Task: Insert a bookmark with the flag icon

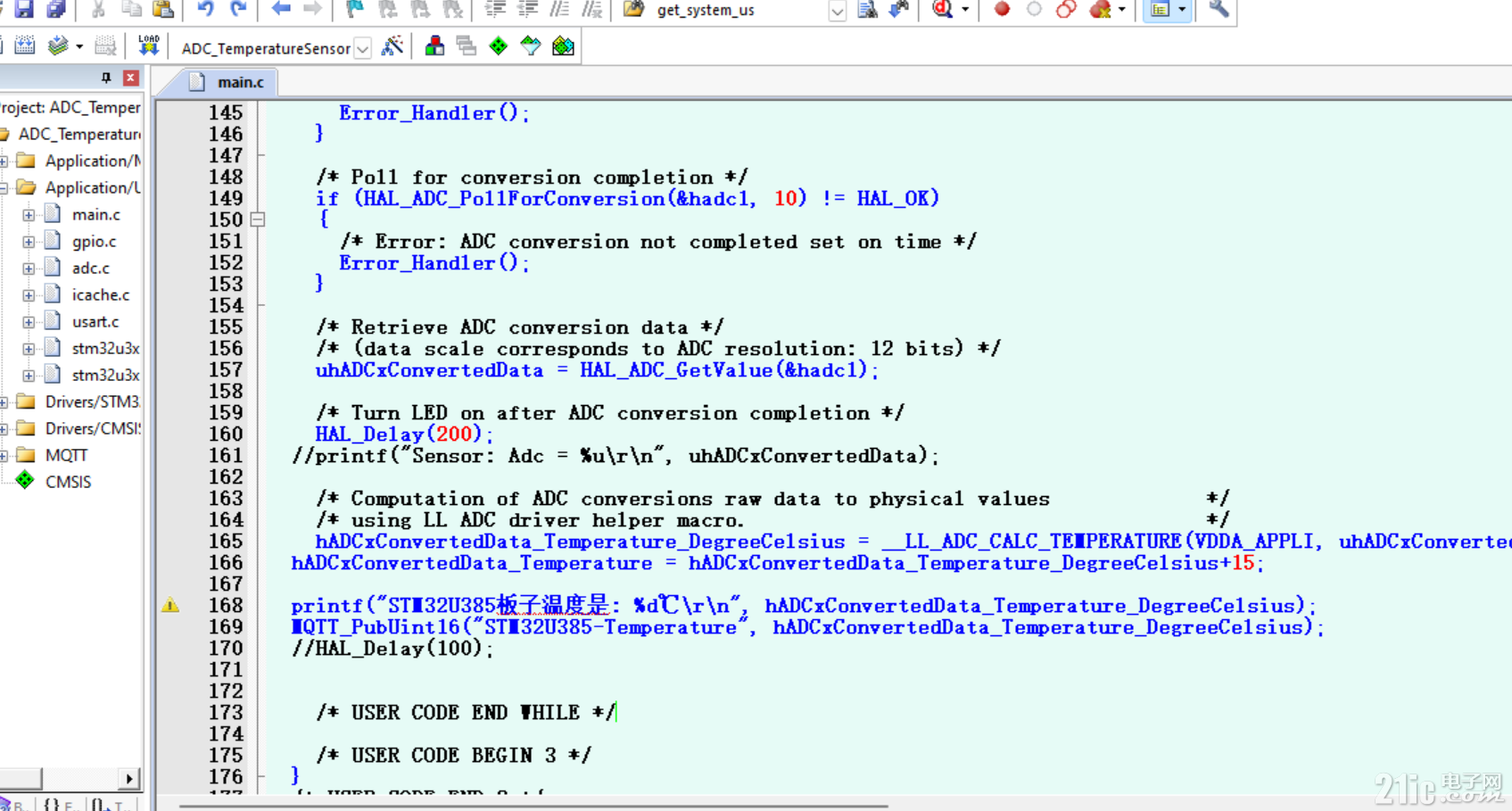Action: (355, 9)
